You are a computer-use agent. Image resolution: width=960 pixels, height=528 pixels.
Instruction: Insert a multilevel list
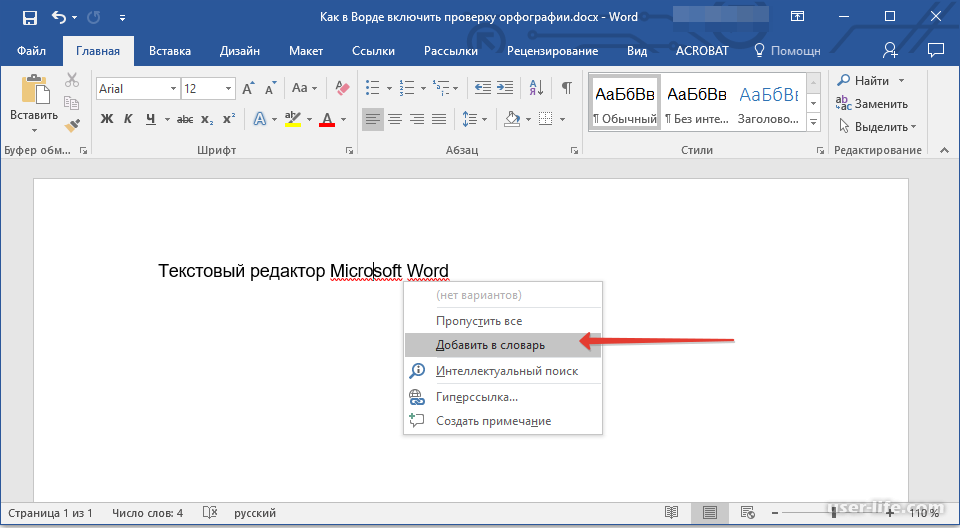pyautogui.click(x=441, y=88)
